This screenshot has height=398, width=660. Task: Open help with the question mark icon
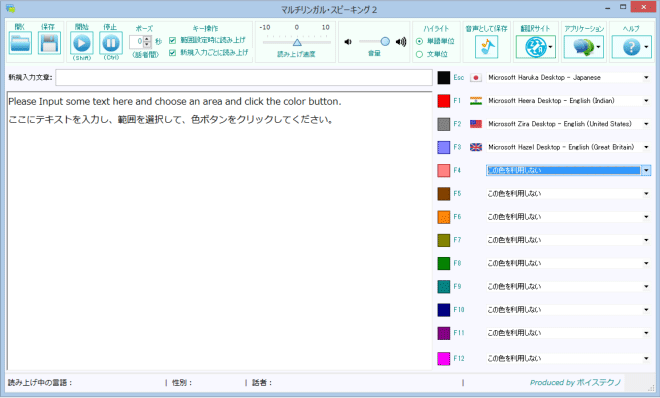click(631, 47)
